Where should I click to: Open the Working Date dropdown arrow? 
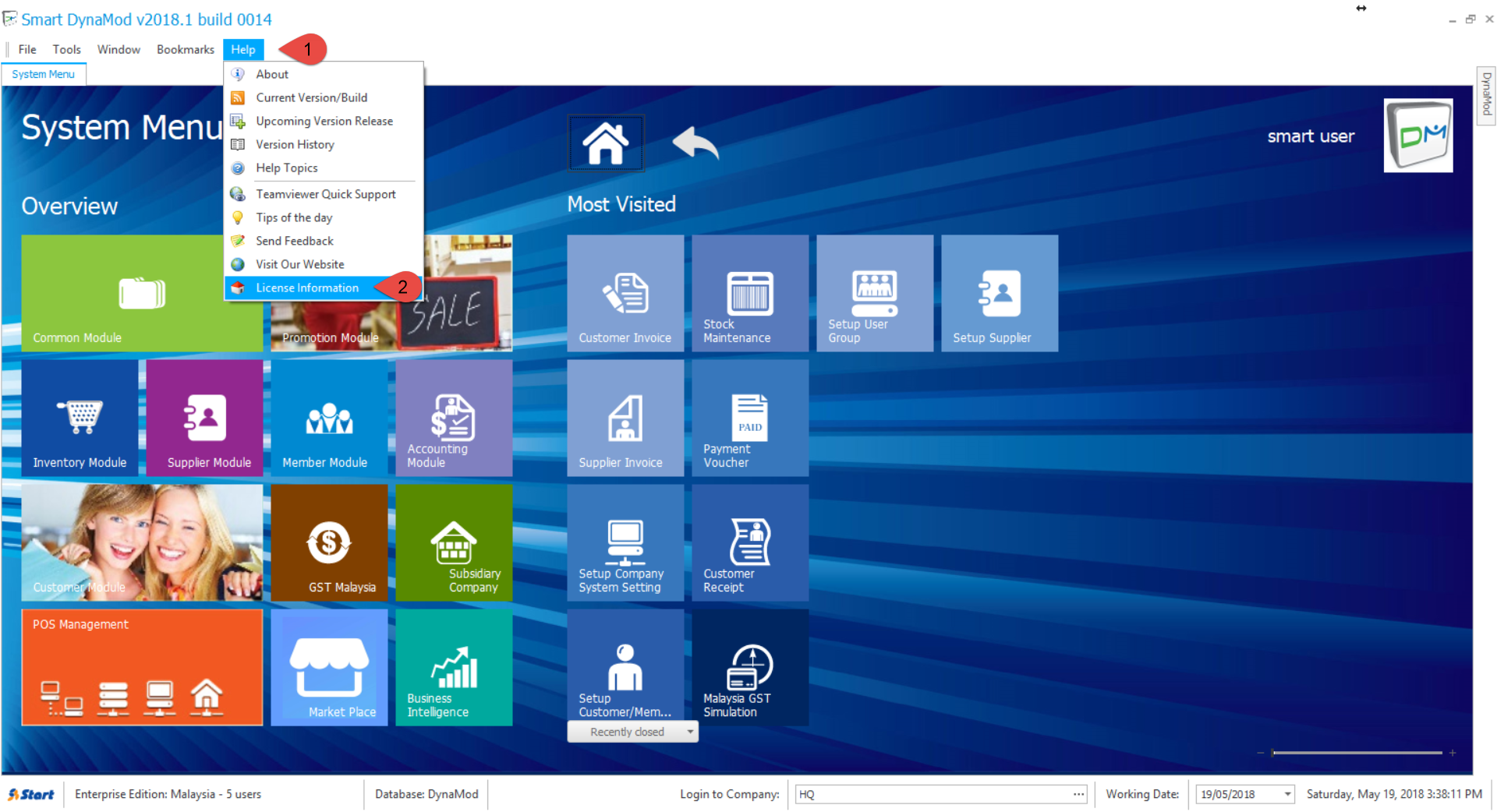[x=1287, y=794]
